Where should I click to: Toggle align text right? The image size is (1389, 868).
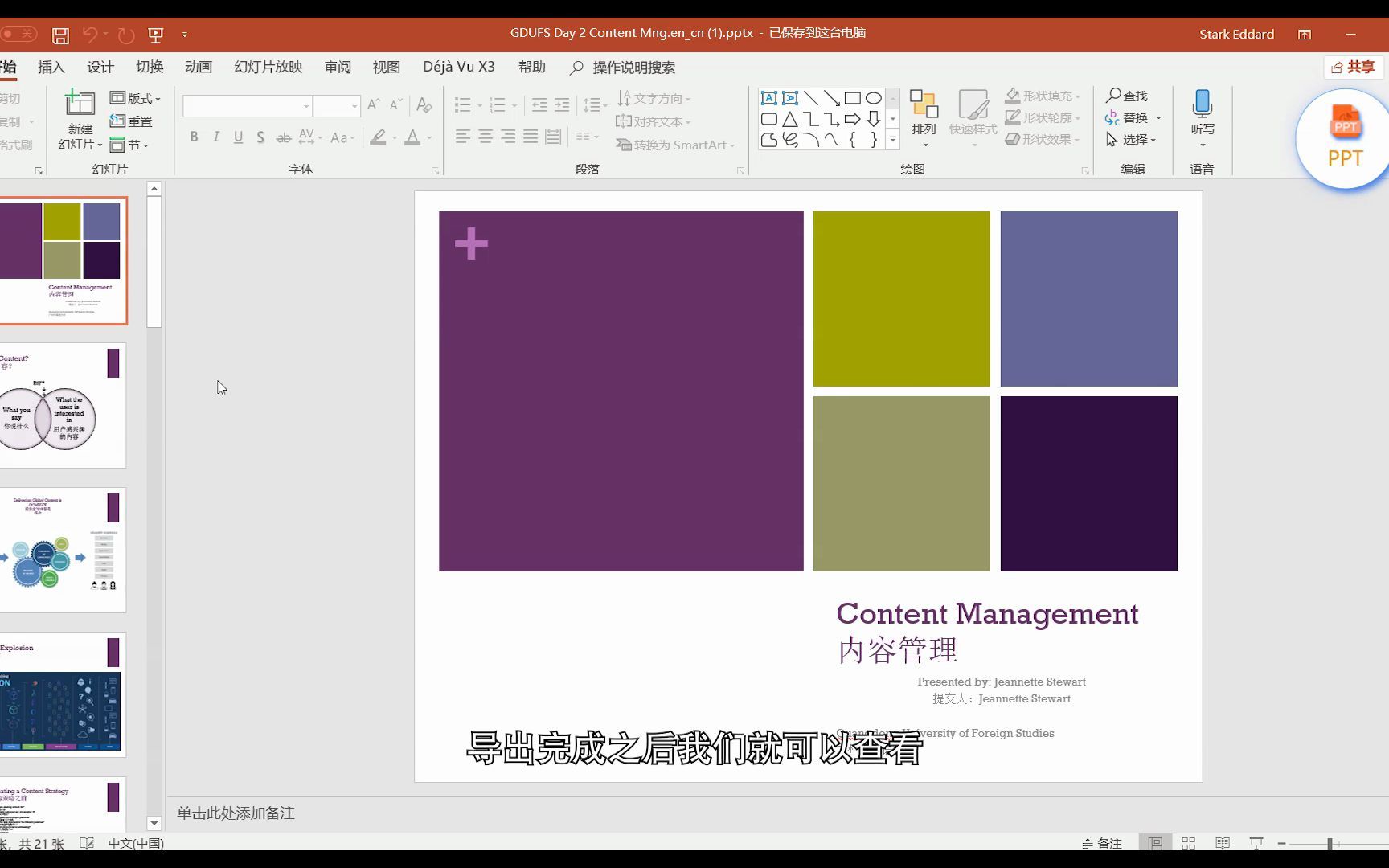pos(508,137)
